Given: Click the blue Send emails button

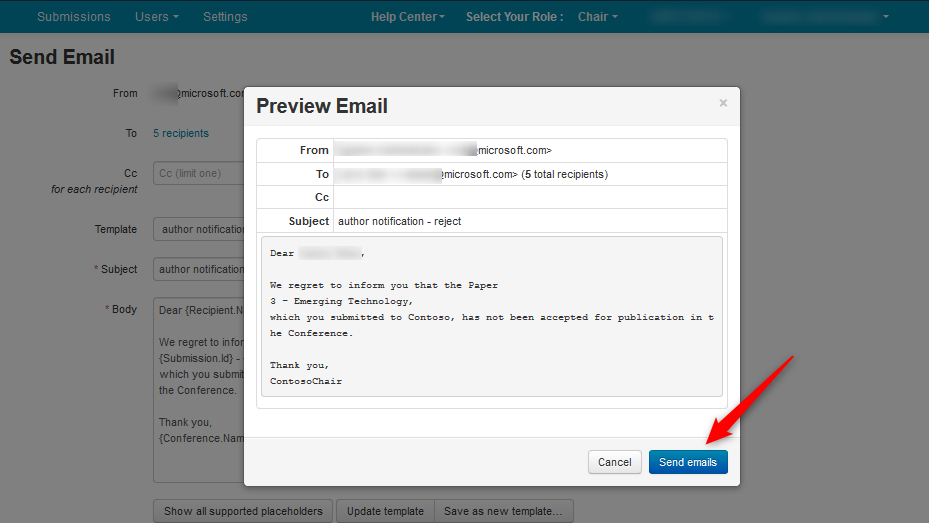Looking at the screenshot, I should [x=688, y=462].
